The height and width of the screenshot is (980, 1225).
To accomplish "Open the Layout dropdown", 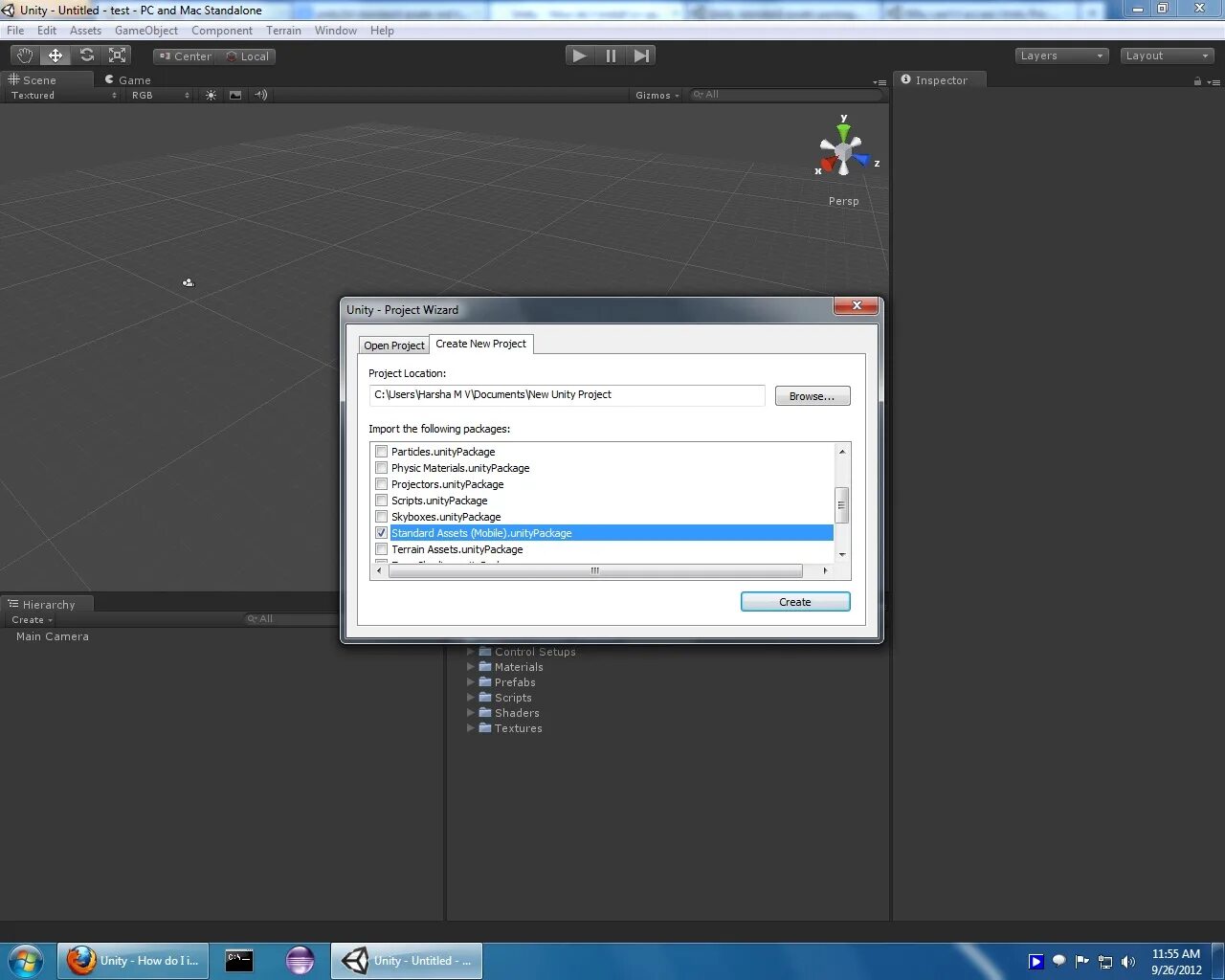I will pos(1167,56).
